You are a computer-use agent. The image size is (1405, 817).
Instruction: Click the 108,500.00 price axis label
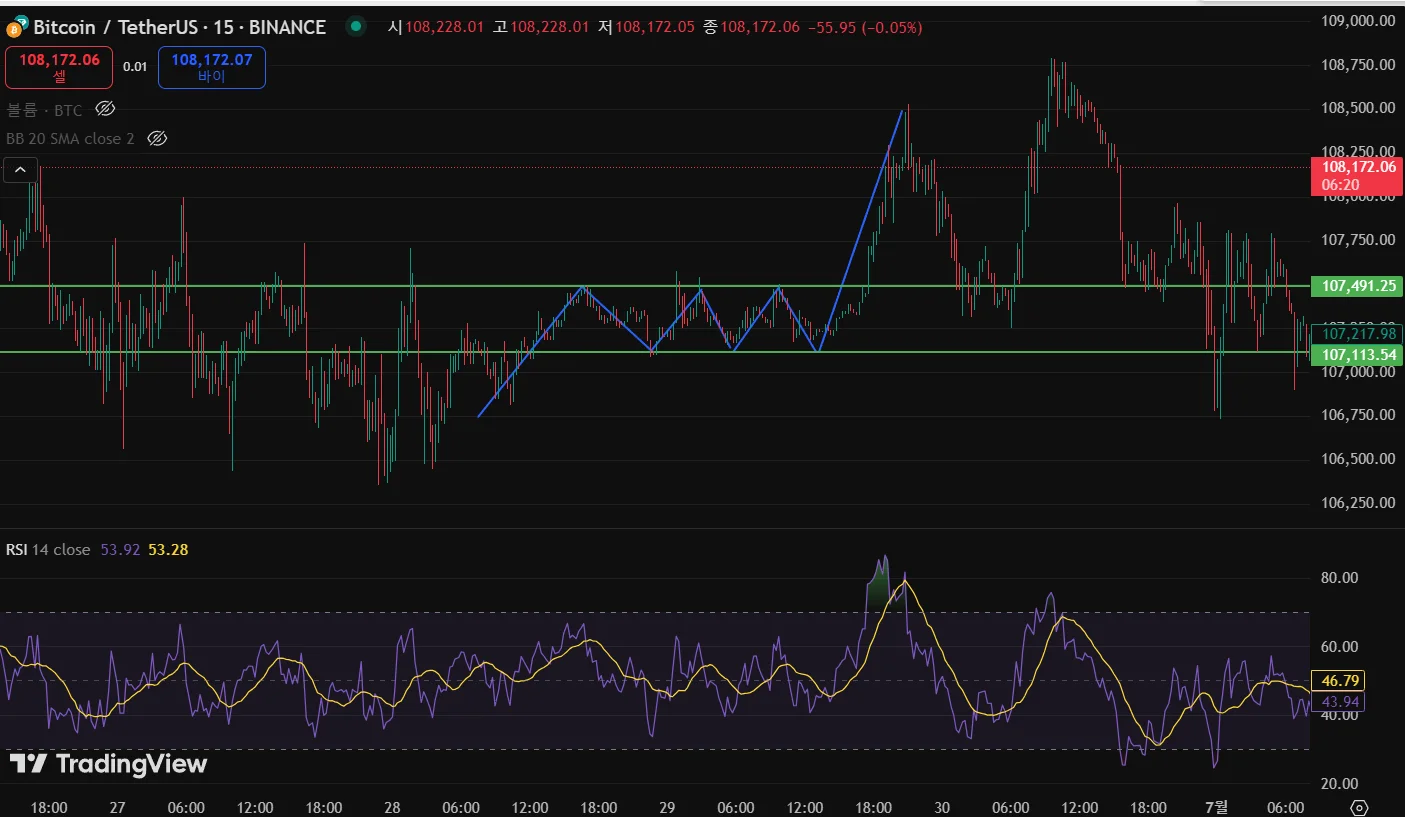click(x=1358, y=108)
